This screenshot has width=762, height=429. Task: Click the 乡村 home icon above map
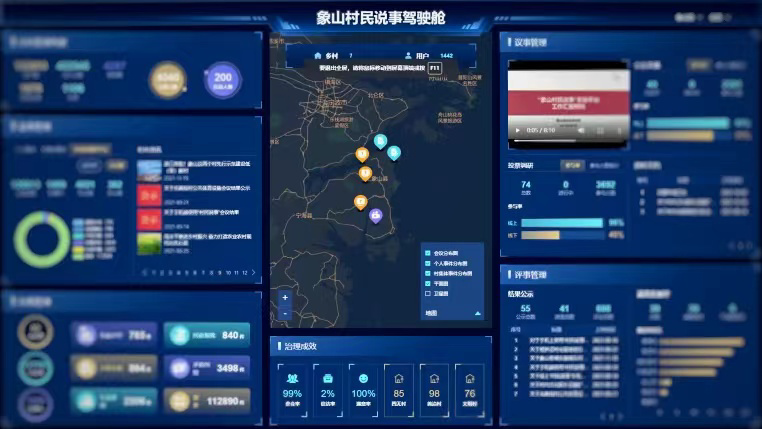(318, 55)
